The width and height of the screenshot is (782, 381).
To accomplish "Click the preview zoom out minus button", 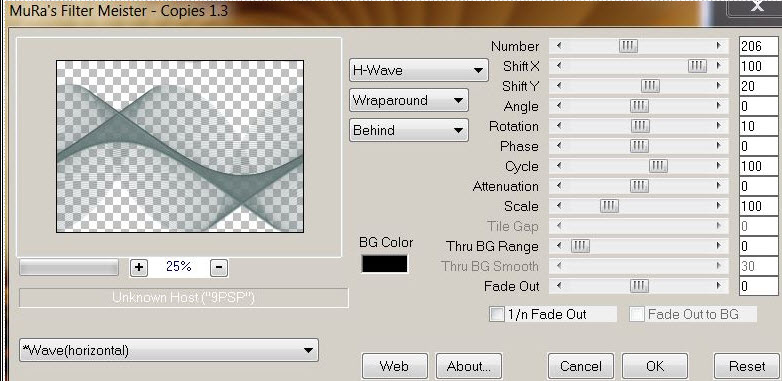I will pos(219,268).
